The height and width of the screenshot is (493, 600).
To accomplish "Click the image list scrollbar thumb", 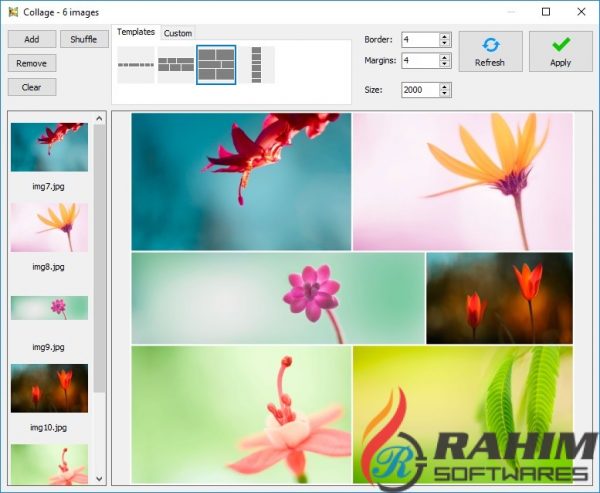I will (x=99, y=258).
